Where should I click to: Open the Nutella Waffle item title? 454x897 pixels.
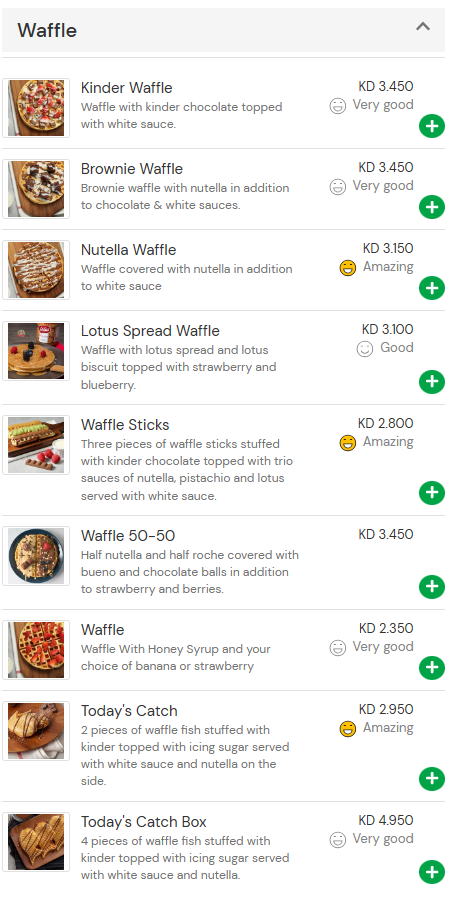tap(129, 250)
